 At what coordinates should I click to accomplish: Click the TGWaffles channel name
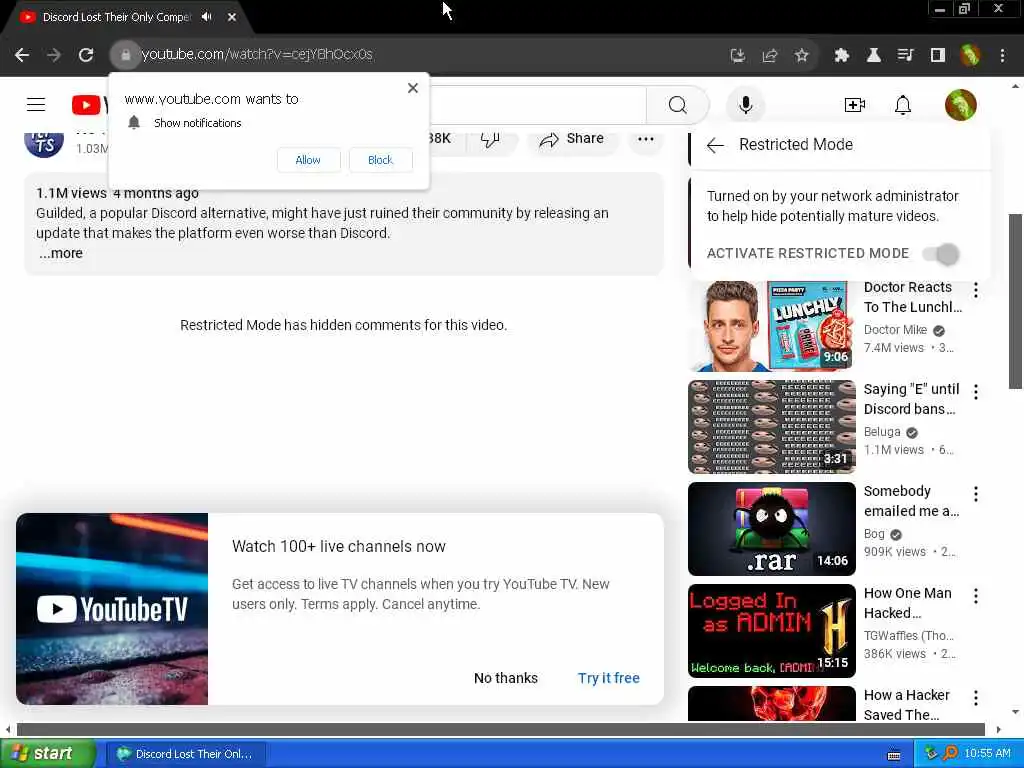click(x=908, y=635)
